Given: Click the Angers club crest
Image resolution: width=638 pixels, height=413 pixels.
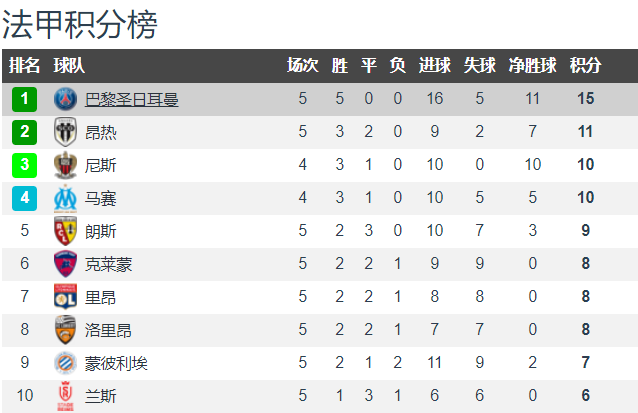Looking at the screenshot, I should (66, 132).
